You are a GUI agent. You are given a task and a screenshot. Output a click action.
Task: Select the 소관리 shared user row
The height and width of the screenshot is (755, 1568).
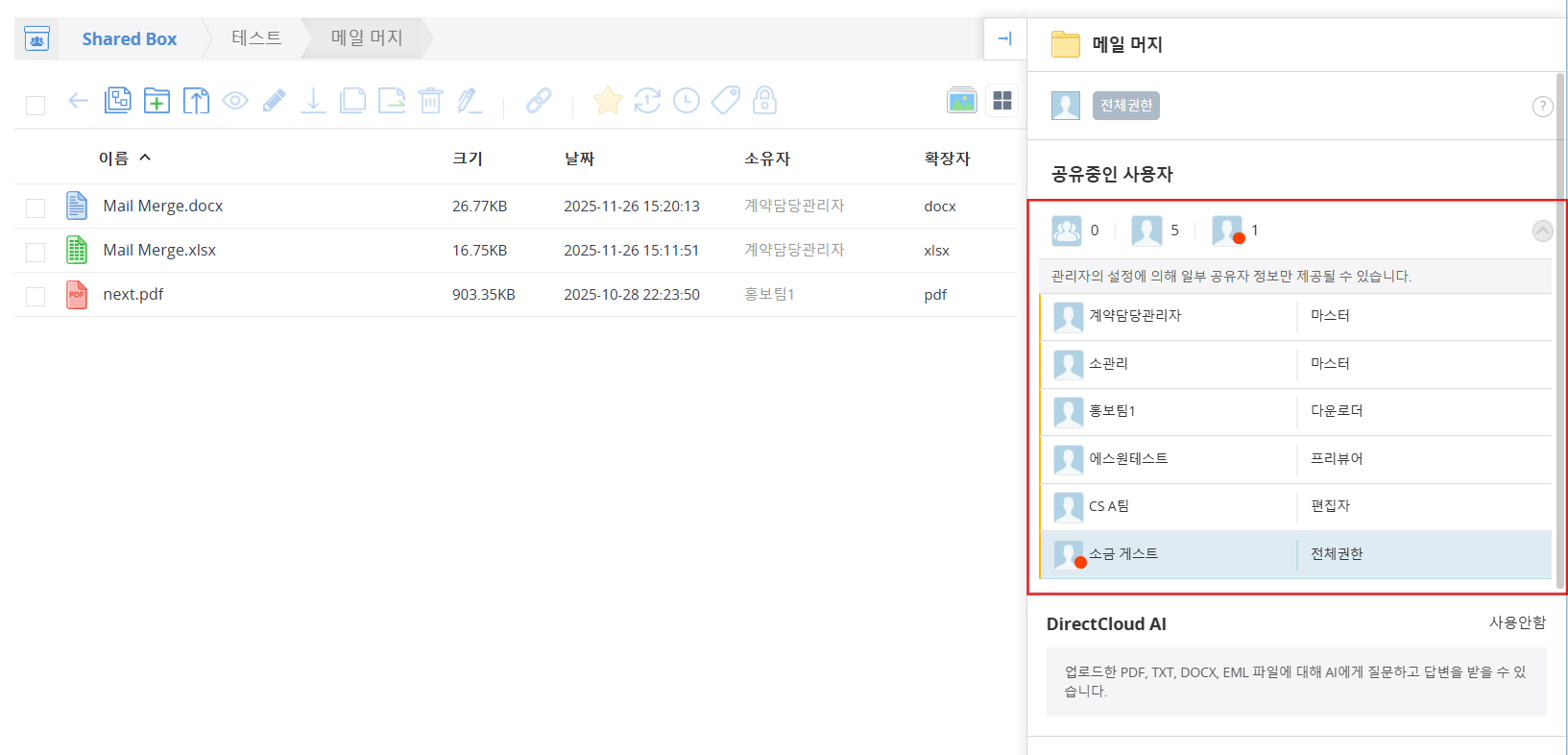1296,364
